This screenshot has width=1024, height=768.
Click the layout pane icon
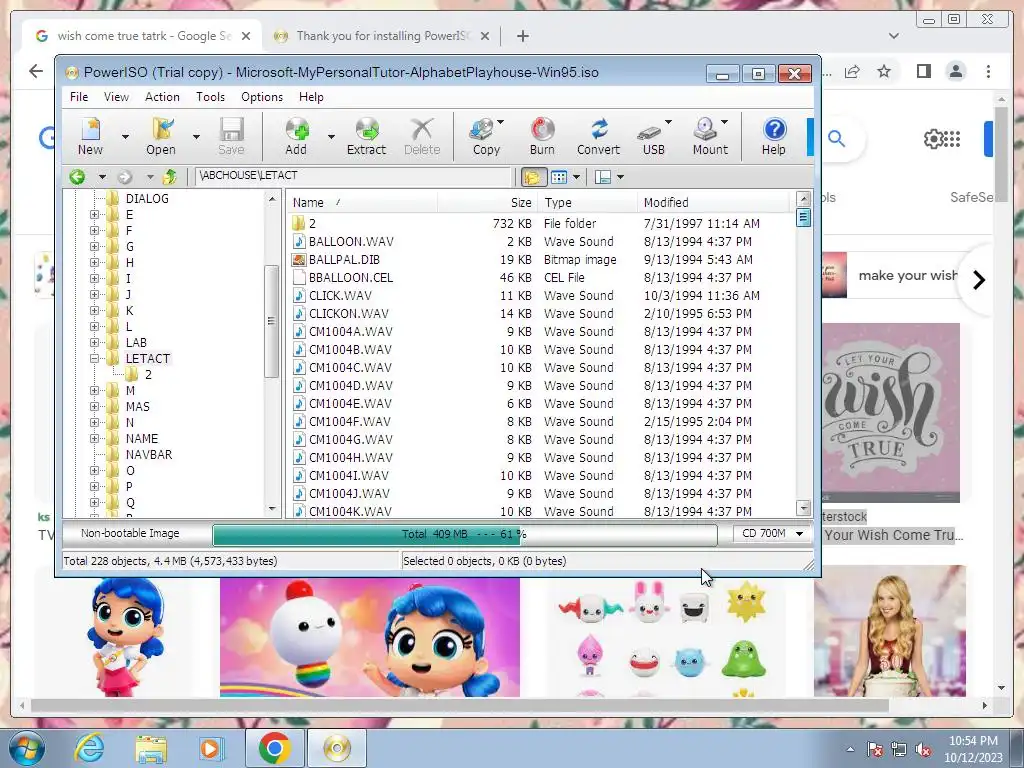[x=603, y=177]
